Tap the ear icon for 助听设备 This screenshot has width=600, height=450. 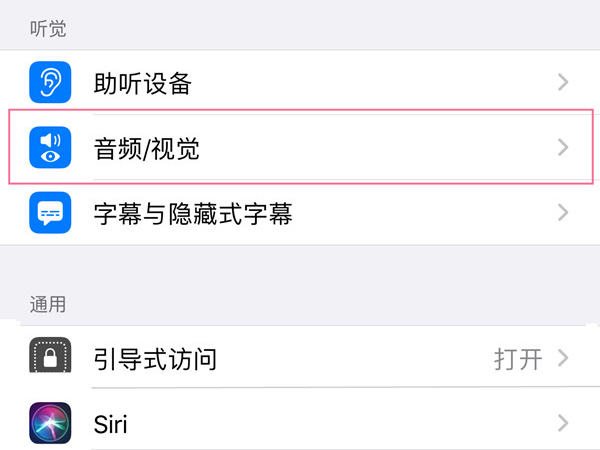pyautogui.click(x=50, y=82)
